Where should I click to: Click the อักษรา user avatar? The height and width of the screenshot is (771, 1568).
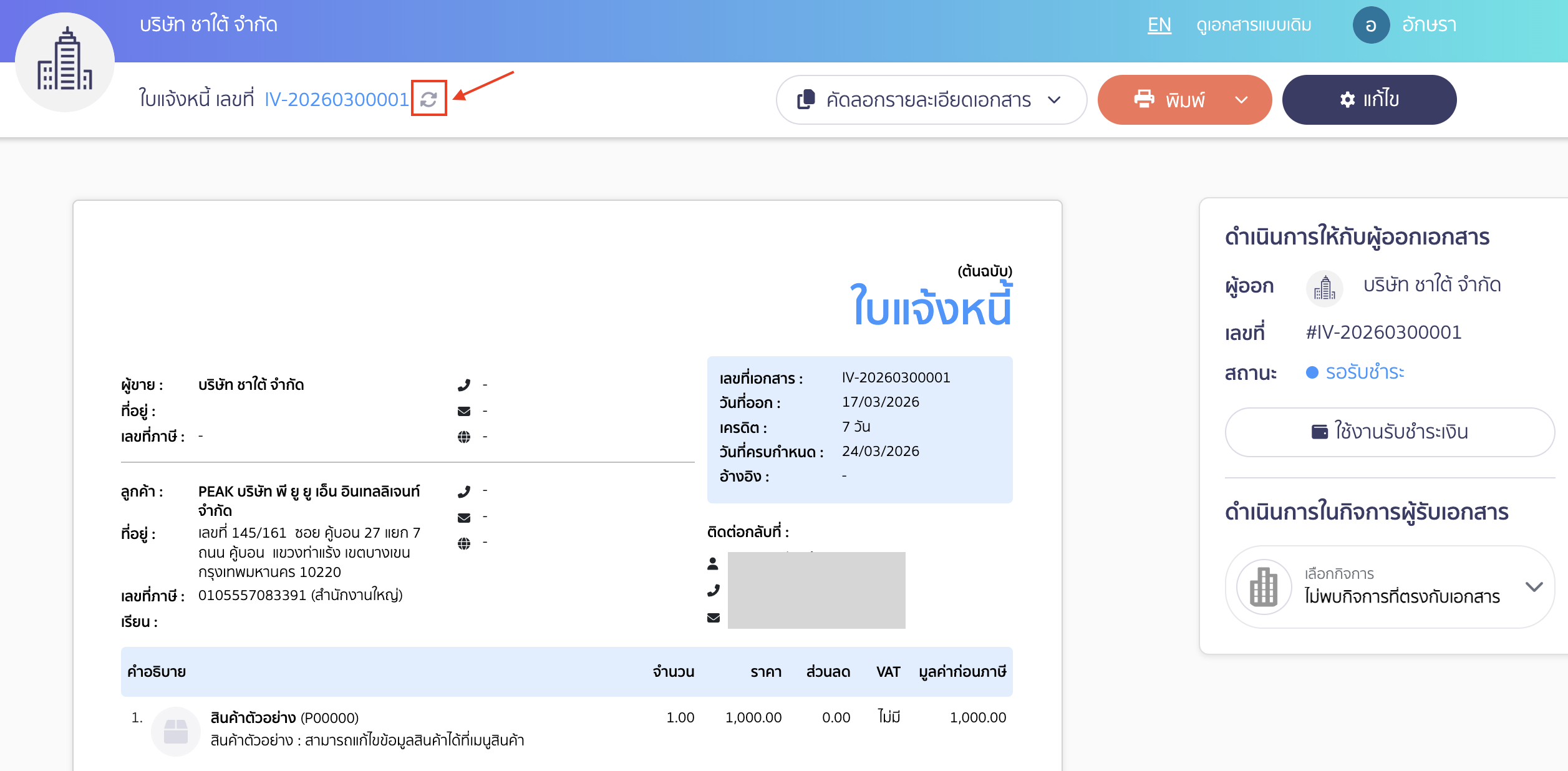click(x=1372, y=25)
